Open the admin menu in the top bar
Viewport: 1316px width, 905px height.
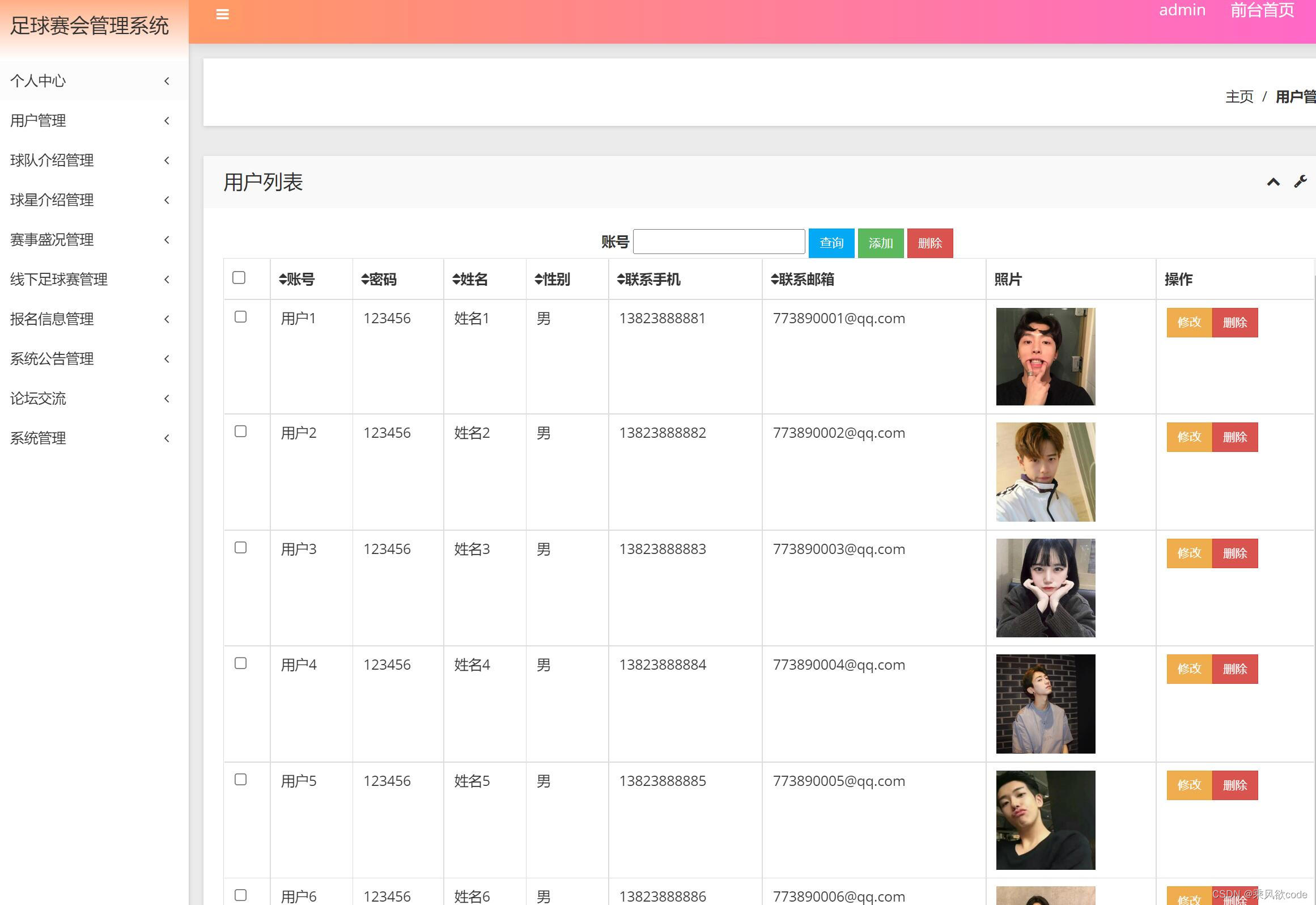click(x=1182, y=10)
